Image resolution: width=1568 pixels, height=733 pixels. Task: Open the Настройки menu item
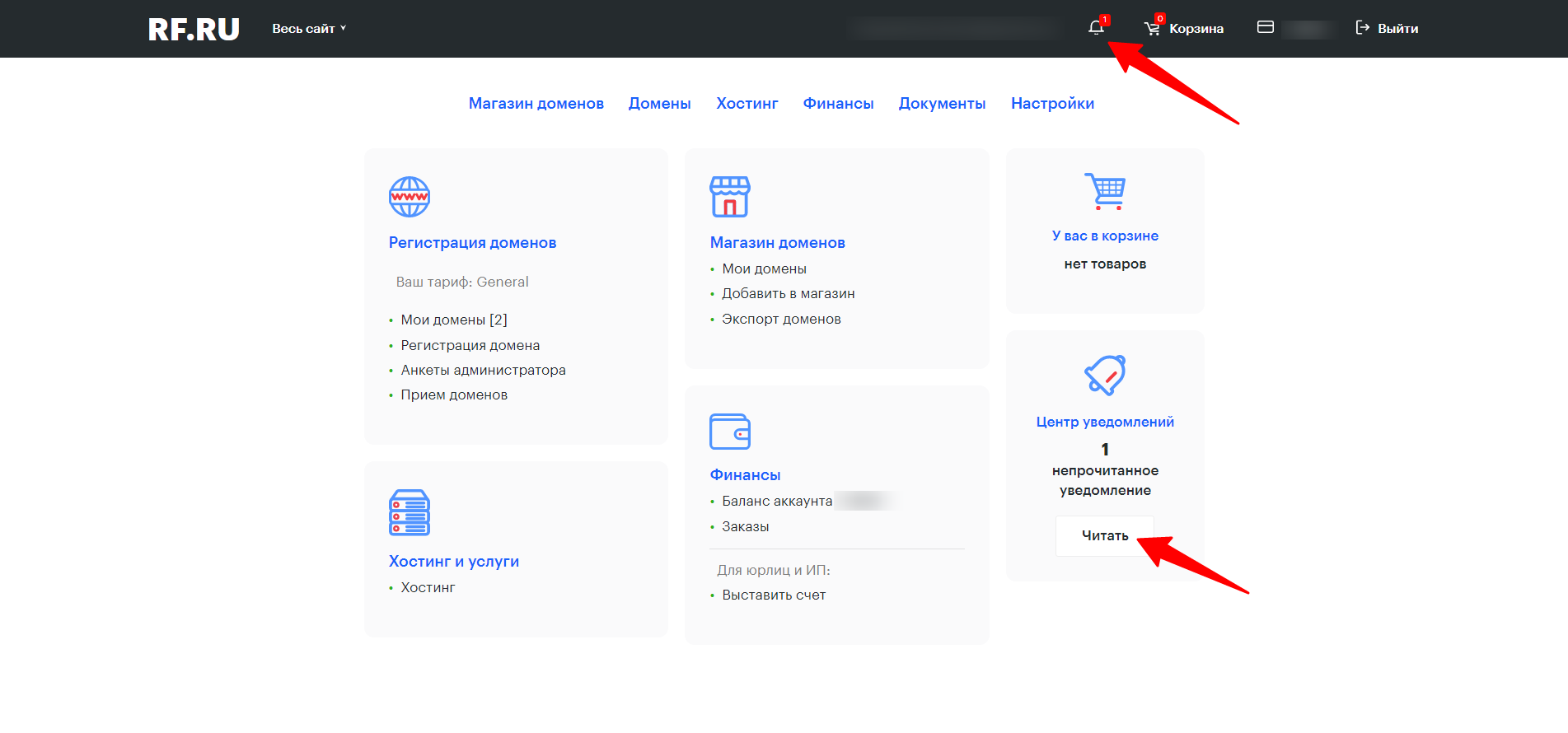pyautogui.click(x=1052, y=104)
